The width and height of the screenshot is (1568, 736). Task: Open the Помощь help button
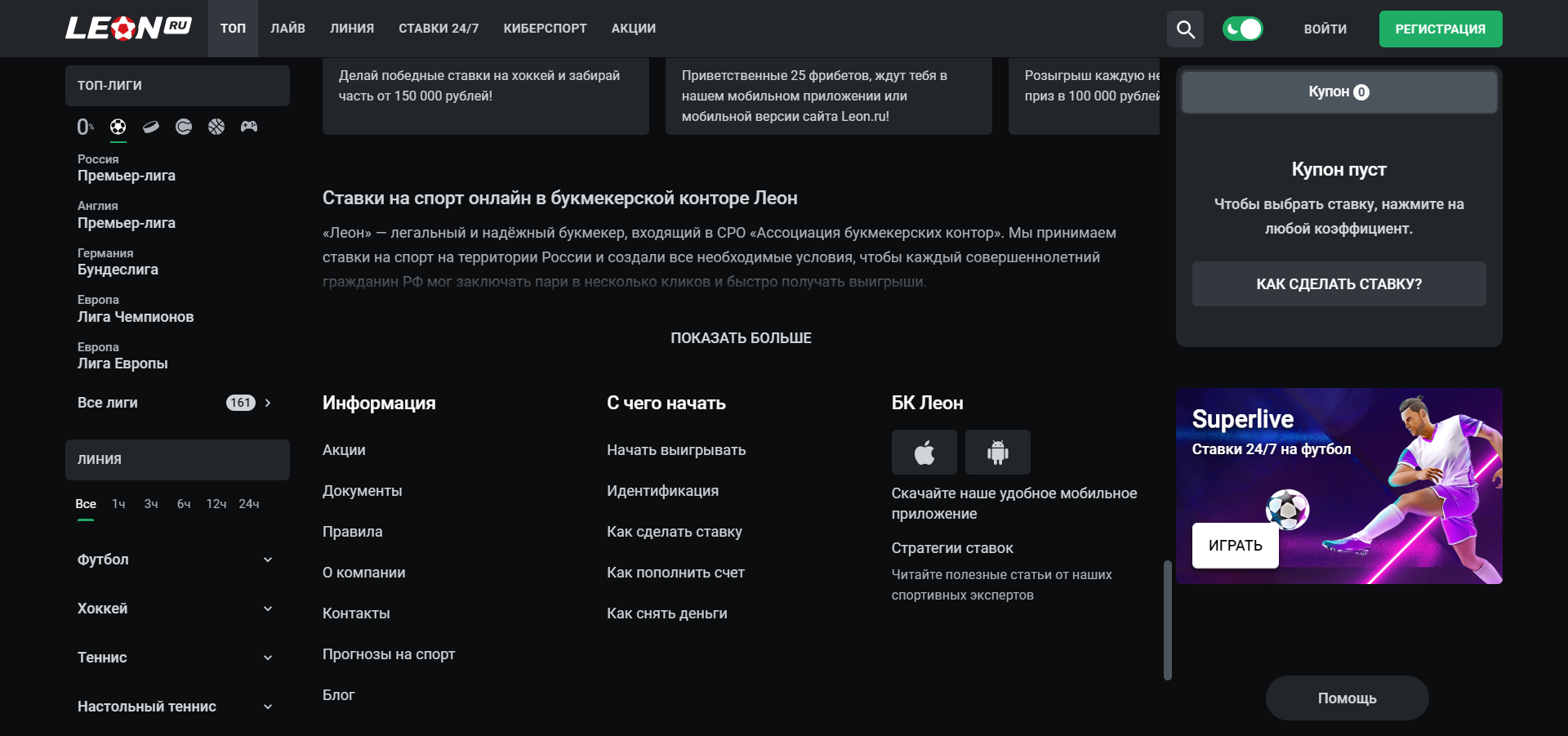point(1347,698)
